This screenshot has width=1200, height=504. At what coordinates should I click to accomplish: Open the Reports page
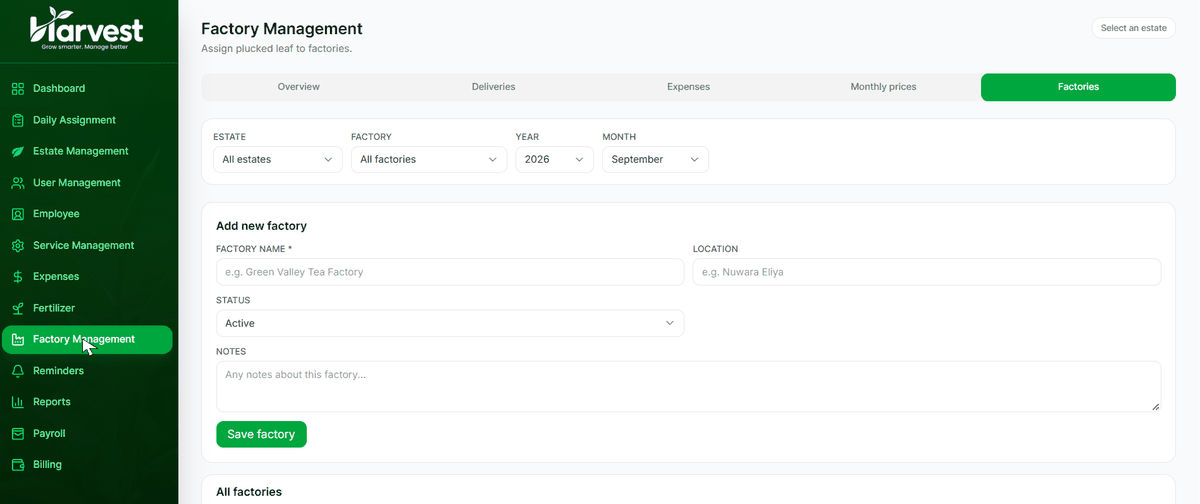coord(87,402)
